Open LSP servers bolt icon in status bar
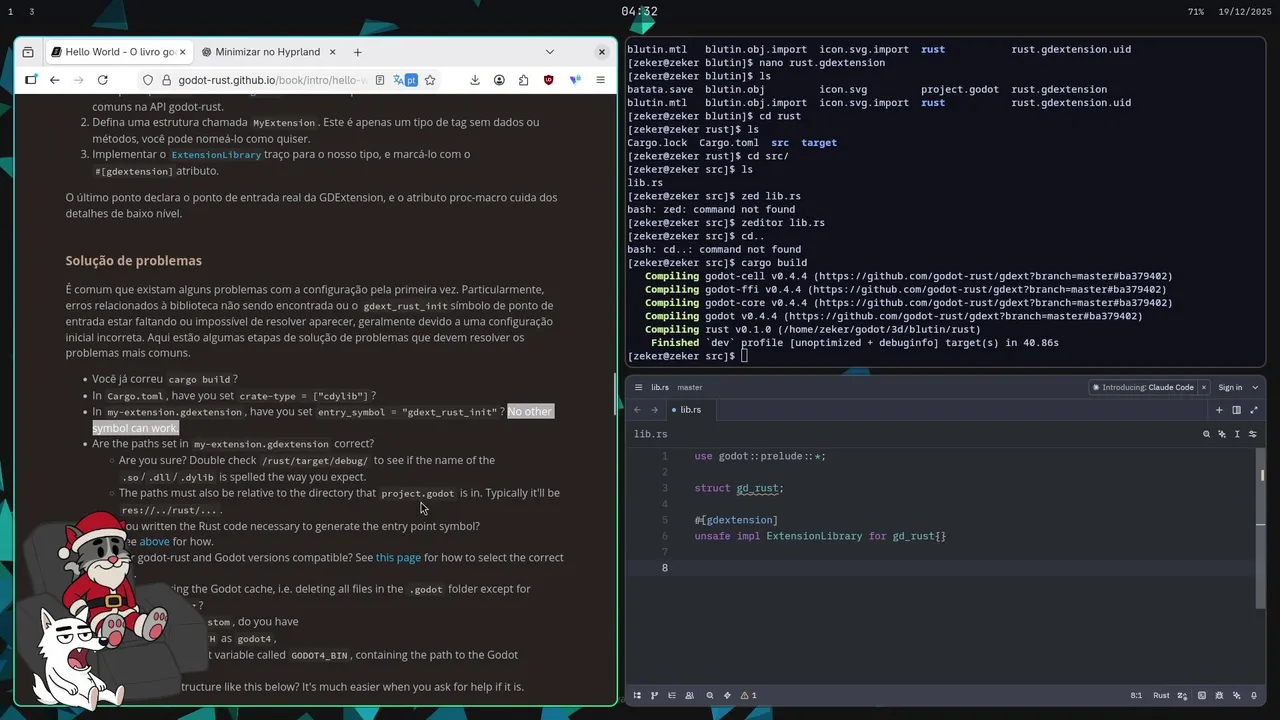This screenshot has height=720, width=1280. point(727,695)
